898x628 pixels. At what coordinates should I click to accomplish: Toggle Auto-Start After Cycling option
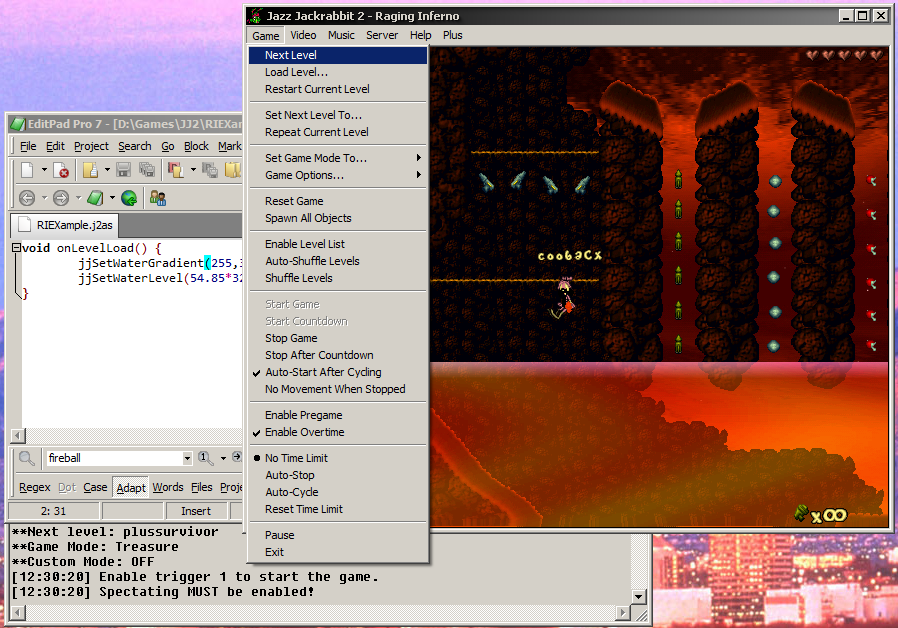[x=338, y=372]
